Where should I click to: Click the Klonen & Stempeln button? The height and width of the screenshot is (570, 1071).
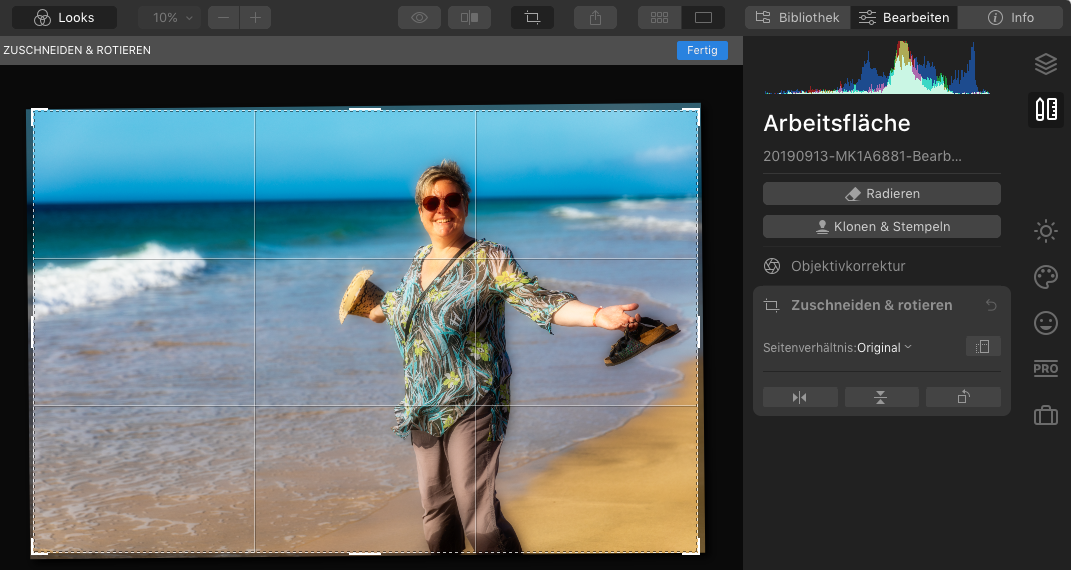pyautogui.click(x=881, y=227)
